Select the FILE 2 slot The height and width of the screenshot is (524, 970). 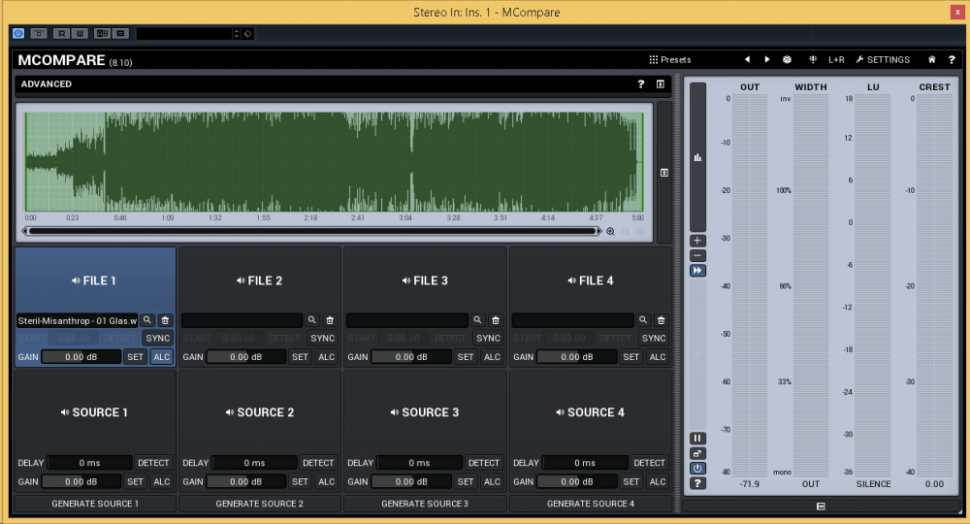260,281
